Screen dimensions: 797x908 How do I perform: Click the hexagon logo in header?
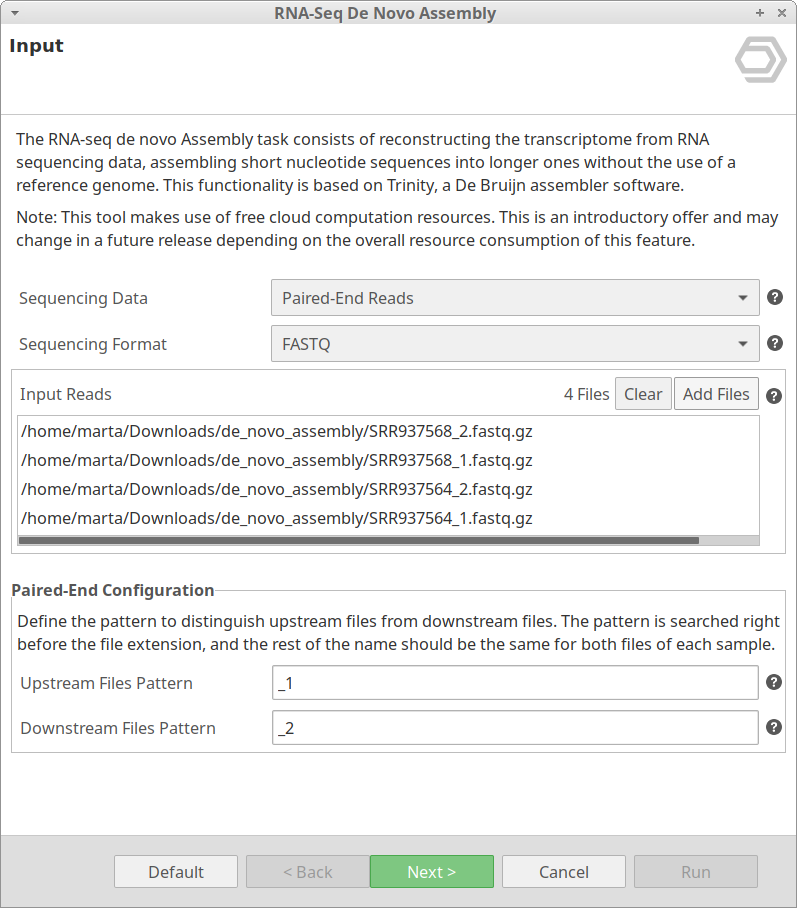(x=760, y=60)
